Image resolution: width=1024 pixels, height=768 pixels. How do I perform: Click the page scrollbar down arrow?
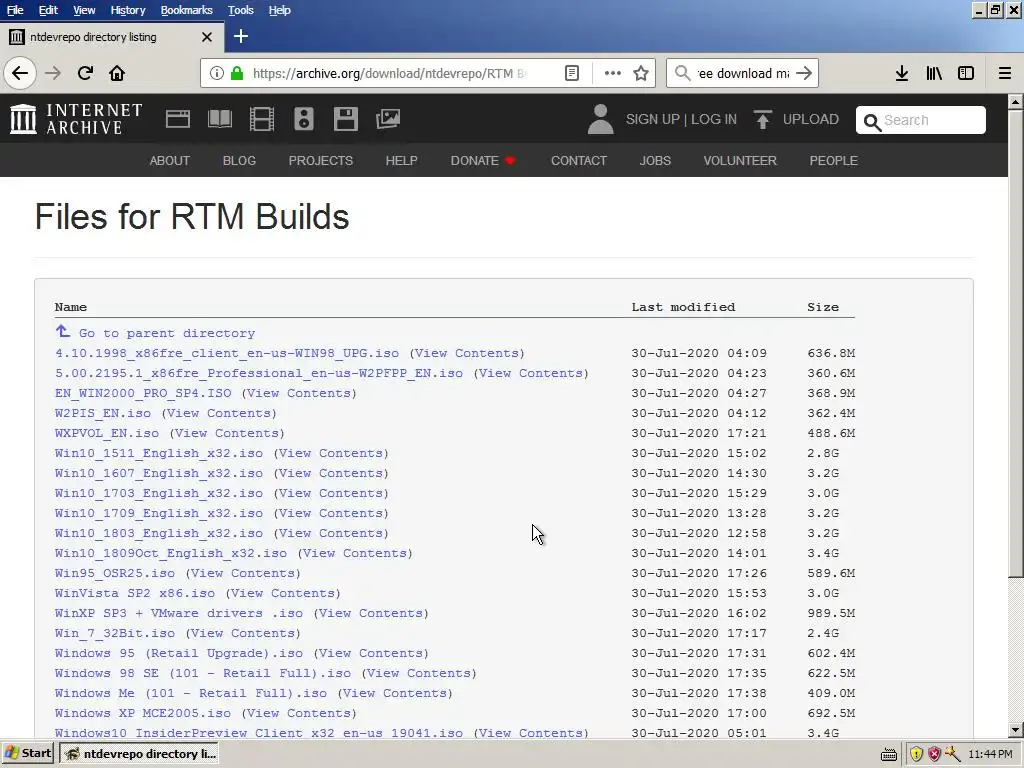pyautogui.click(x=1016, y=730)
